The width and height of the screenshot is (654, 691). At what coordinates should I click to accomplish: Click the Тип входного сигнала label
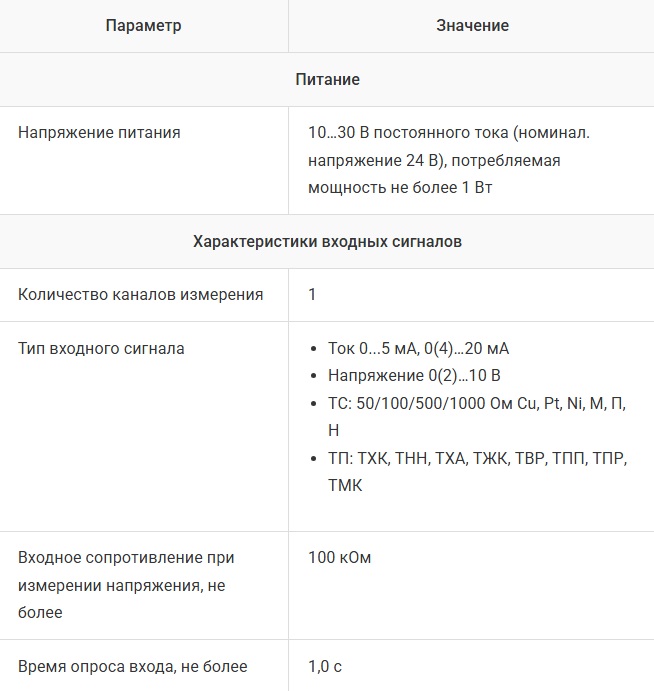point(101,349)
